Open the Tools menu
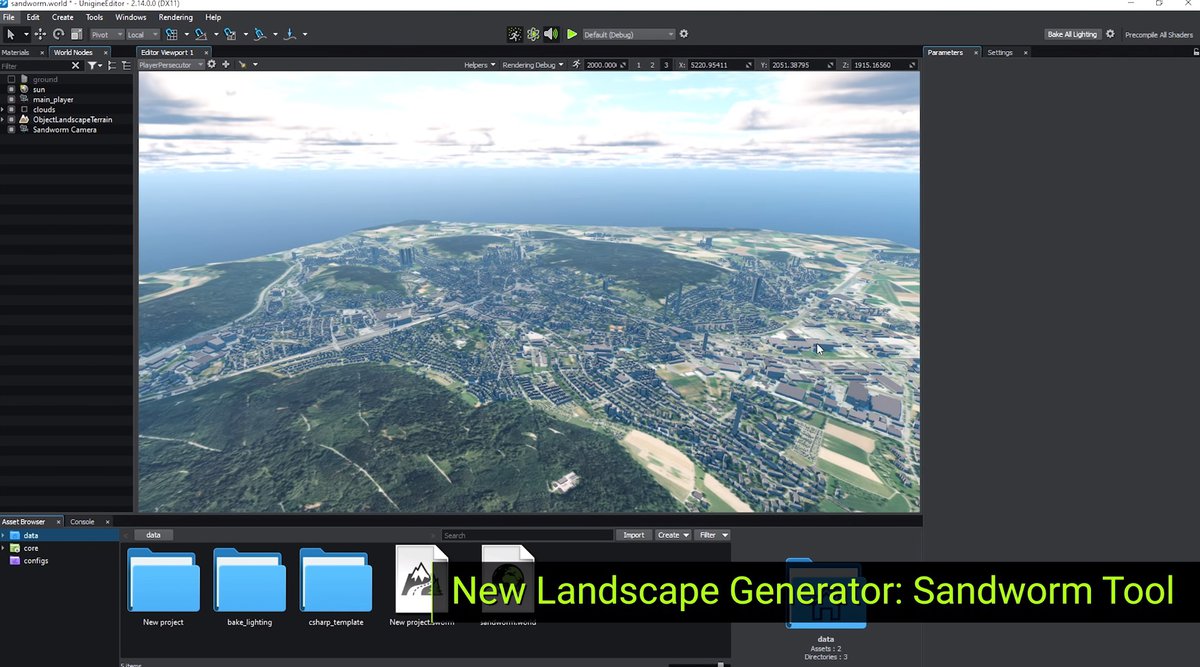Screen dimensions: 1200x667 94,17
